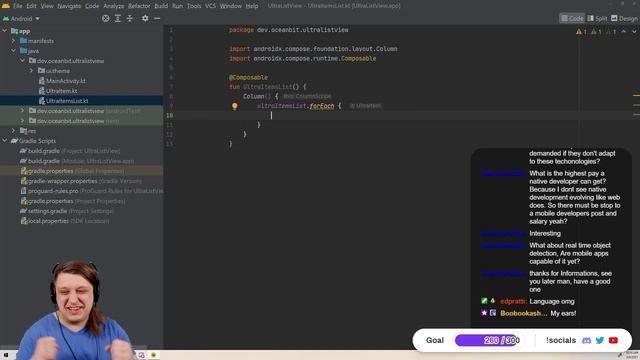
Task: Open the Android project view dropdown
Action: point(22,19)
